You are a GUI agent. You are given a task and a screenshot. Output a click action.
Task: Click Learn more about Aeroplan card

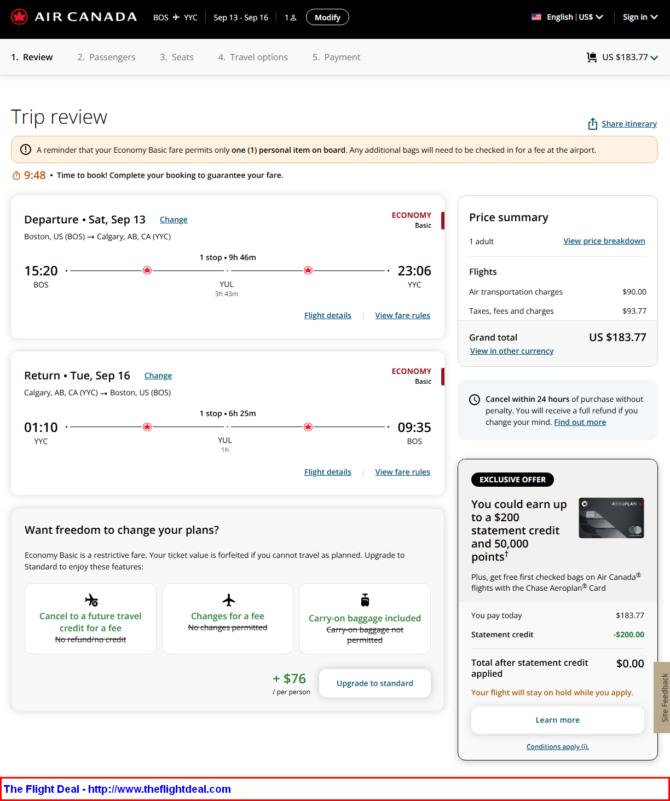point(558,720)
